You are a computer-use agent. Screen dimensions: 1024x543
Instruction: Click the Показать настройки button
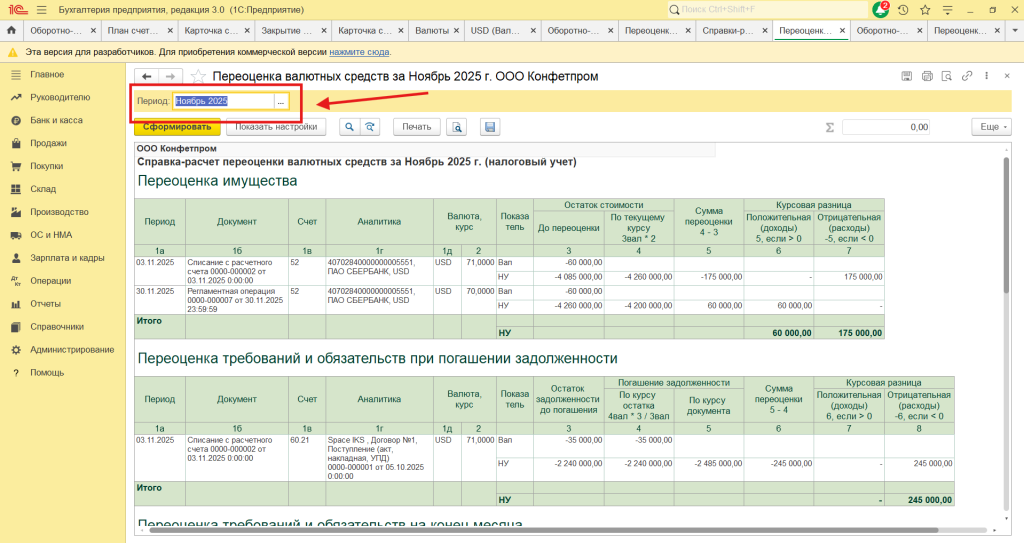[276, 127]
